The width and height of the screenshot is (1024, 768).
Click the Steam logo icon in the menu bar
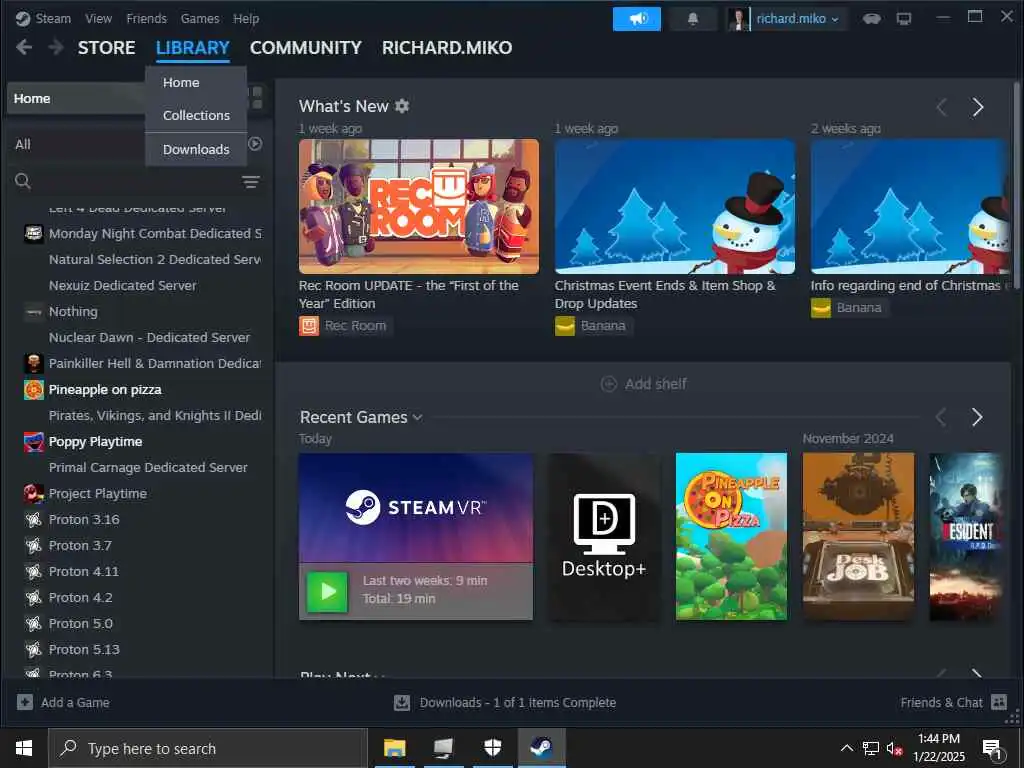coord(23,18)
